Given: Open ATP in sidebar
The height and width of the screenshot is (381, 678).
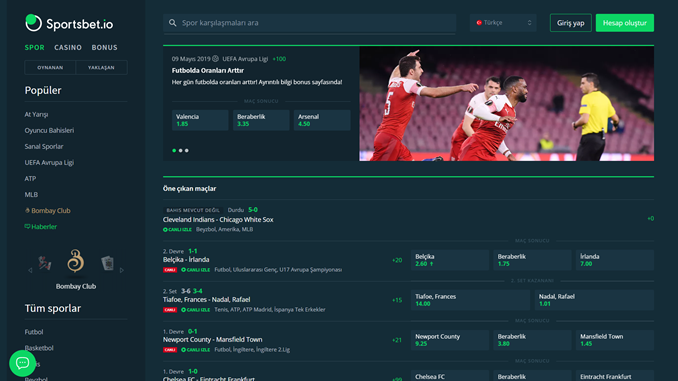Looking at the screenshot, I should tap(30, 179).
